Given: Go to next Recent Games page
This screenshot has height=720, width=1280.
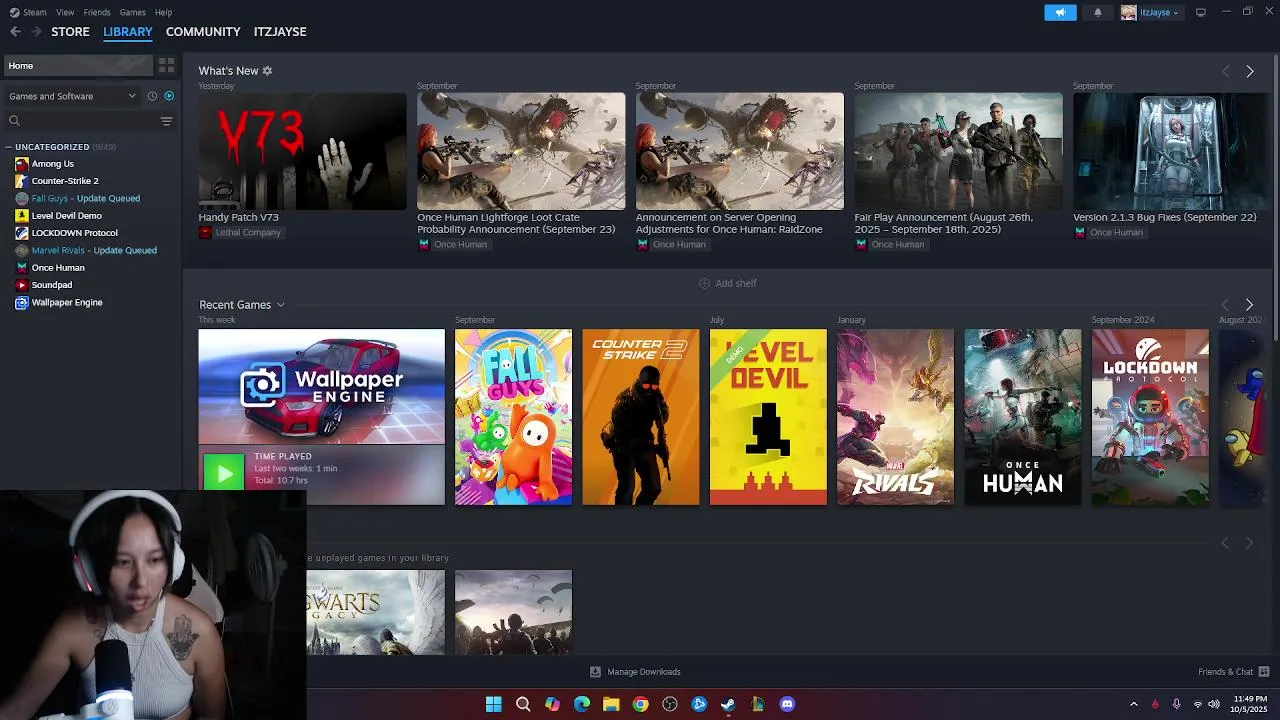Looking at the screenshot, I should [x=1249, y=304].
